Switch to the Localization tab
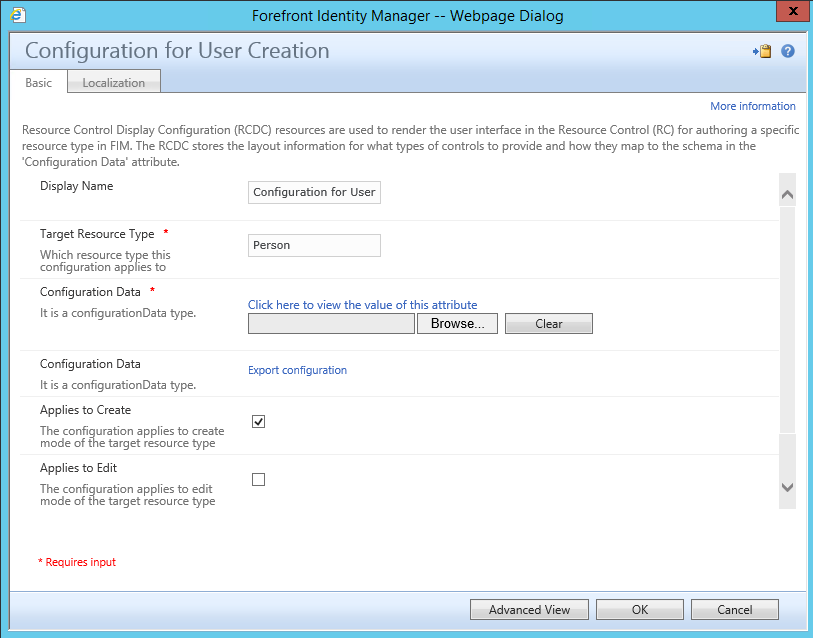This screenshot has height=638, width=813. (x=114, y=82)
